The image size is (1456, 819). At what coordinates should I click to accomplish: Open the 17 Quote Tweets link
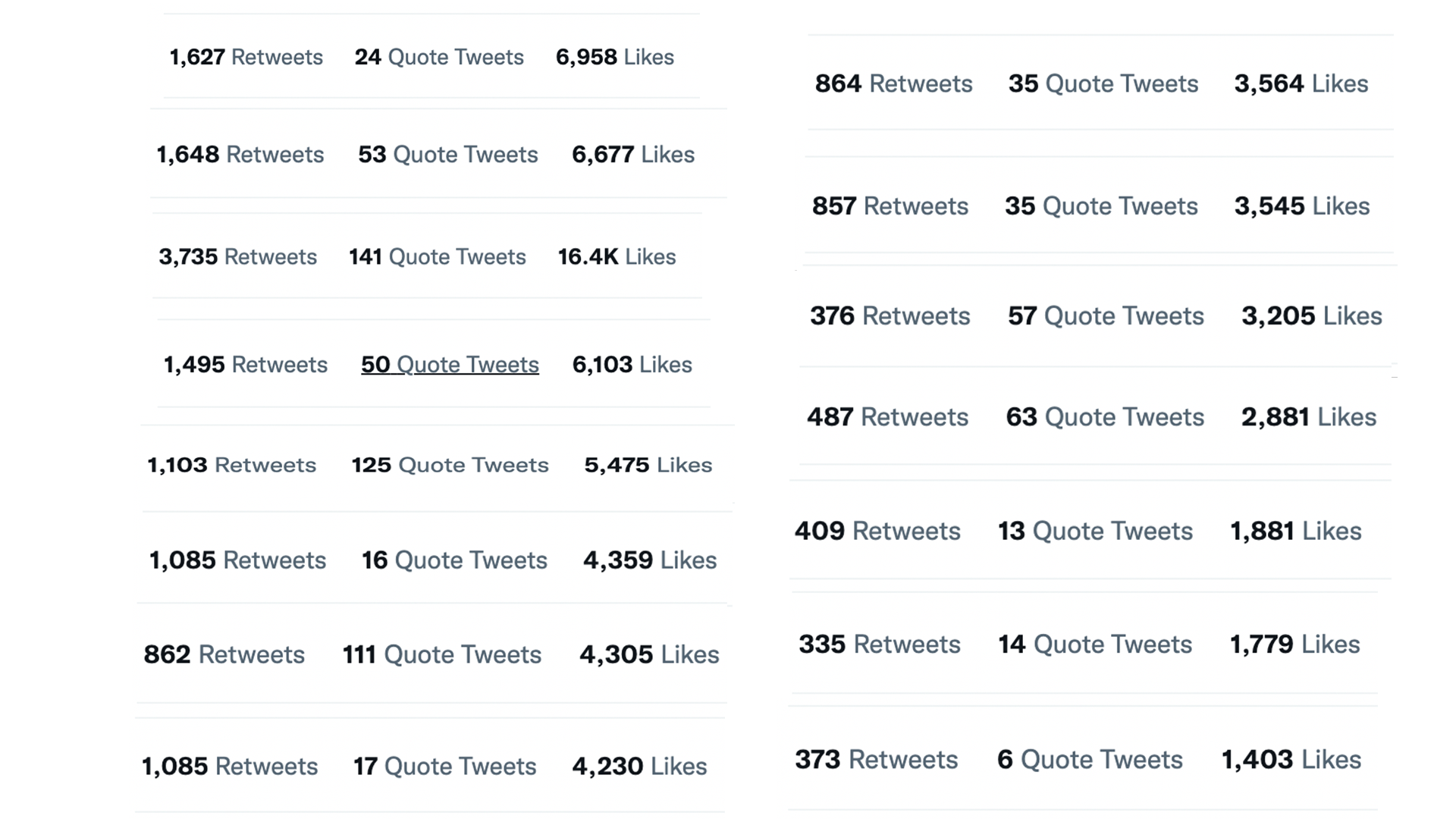click(444, 767)
